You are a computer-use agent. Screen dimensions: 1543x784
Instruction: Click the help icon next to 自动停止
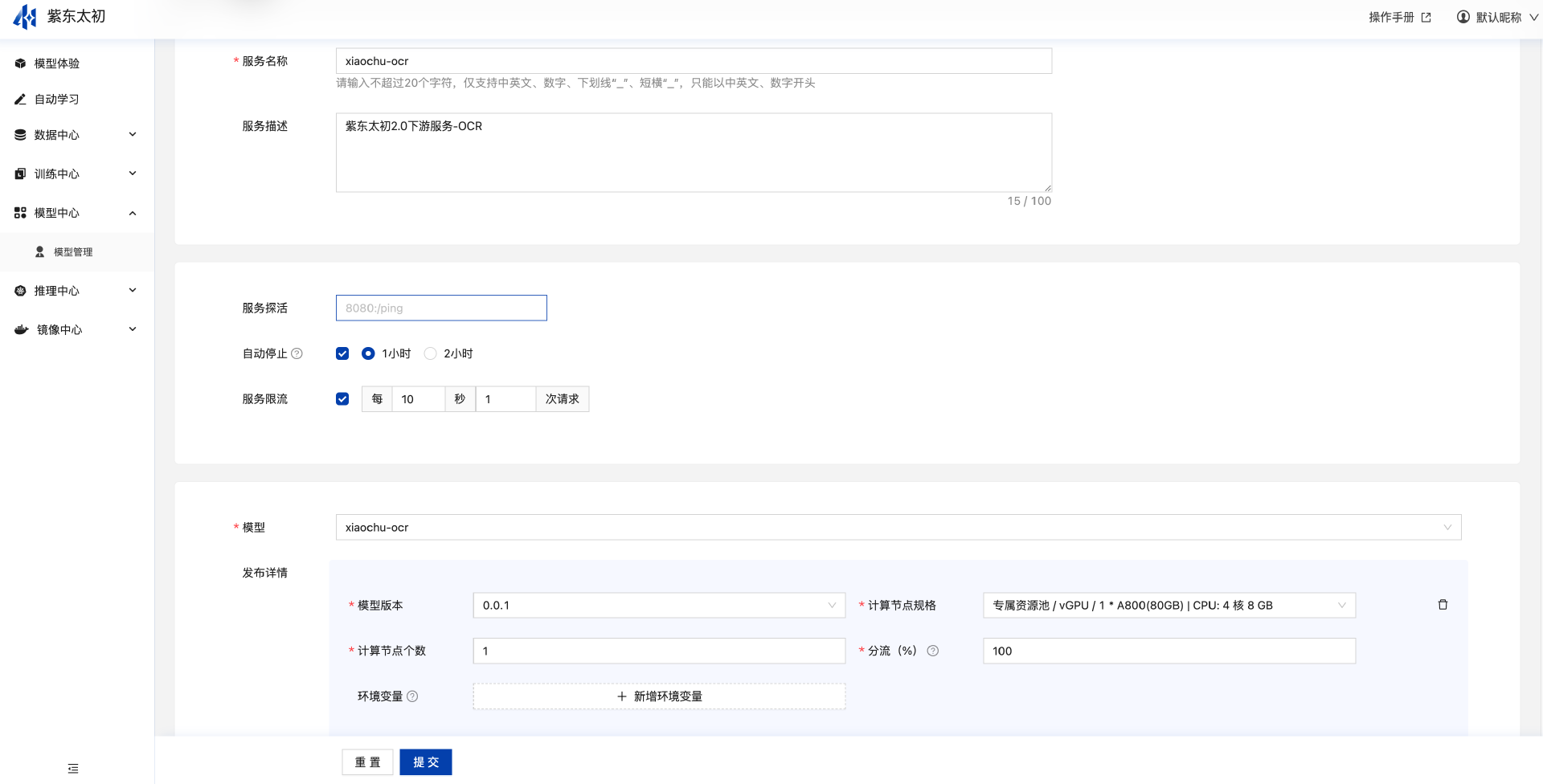(297, 353)
